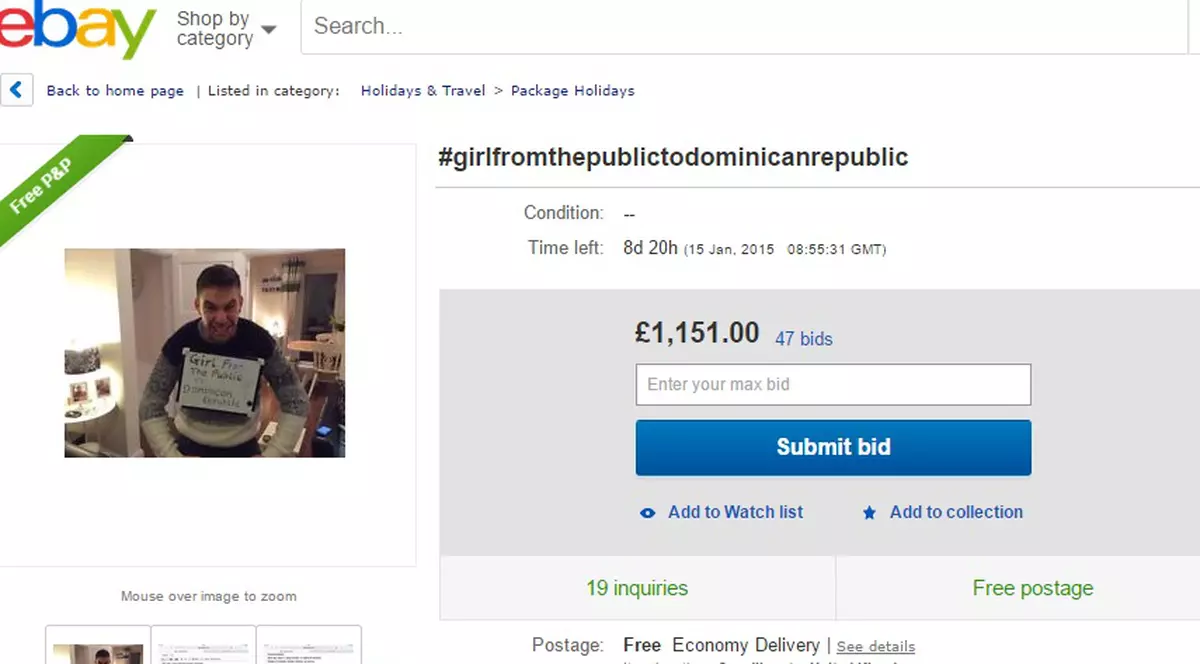The image size is (1200, 664).
Task: Open the Package Holidays category link
Action: point(572,91)
